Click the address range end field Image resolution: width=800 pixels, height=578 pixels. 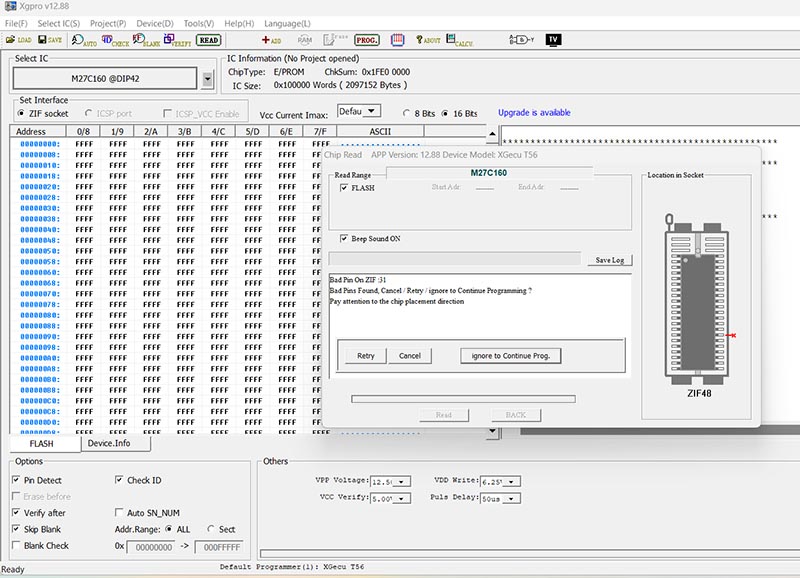tap(217, 547)
